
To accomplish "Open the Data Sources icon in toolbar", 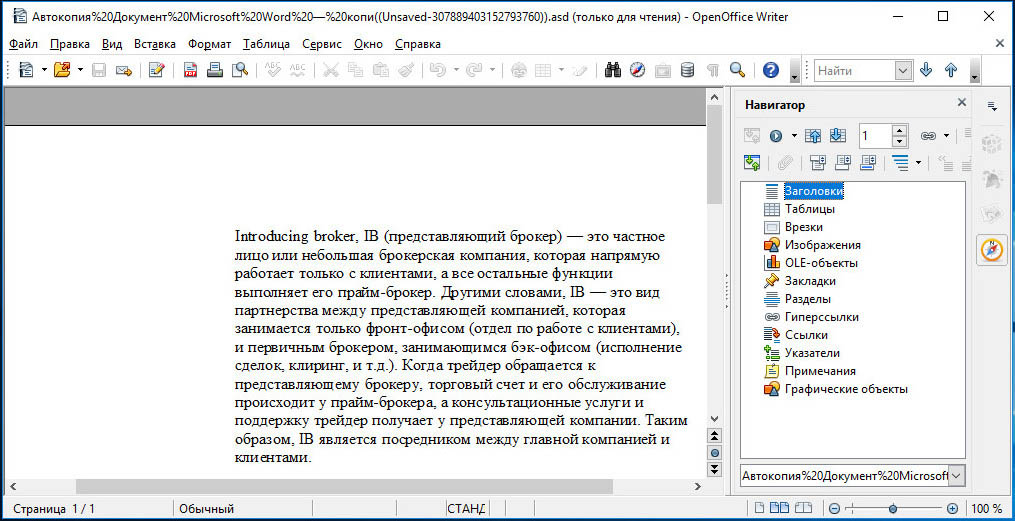I will pos(687,70).
